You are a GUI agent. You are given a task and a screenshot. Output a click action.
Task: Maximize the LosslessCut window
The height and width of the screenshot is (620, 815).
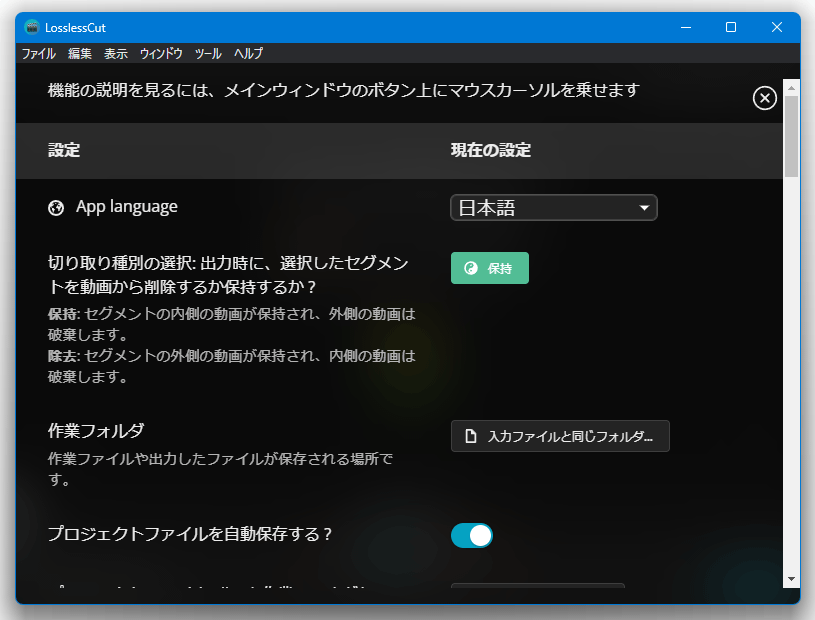point(731,27)
